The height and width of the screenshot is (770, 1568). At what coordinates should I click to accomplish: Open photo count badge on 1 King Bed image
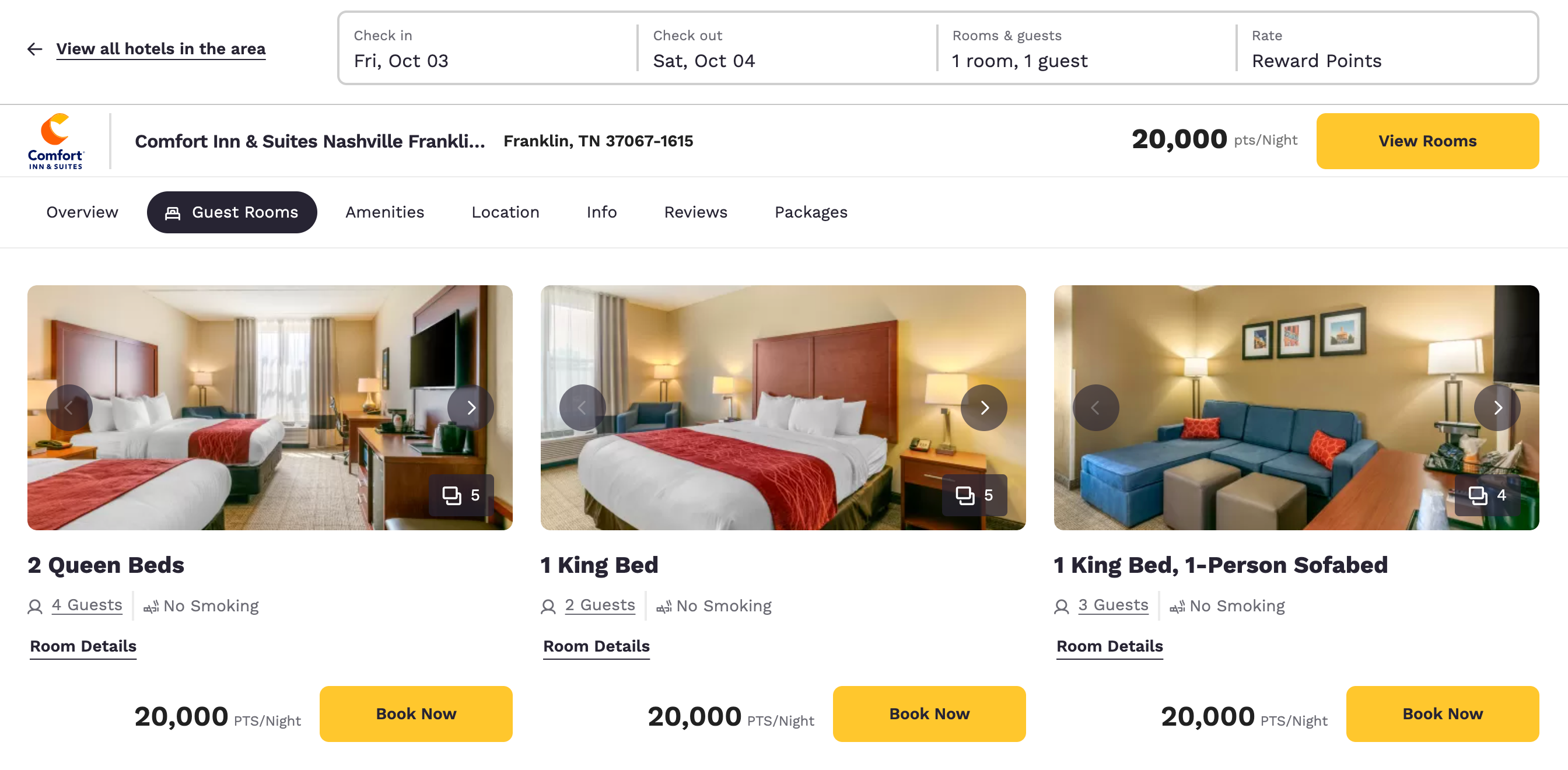point(974,495)
